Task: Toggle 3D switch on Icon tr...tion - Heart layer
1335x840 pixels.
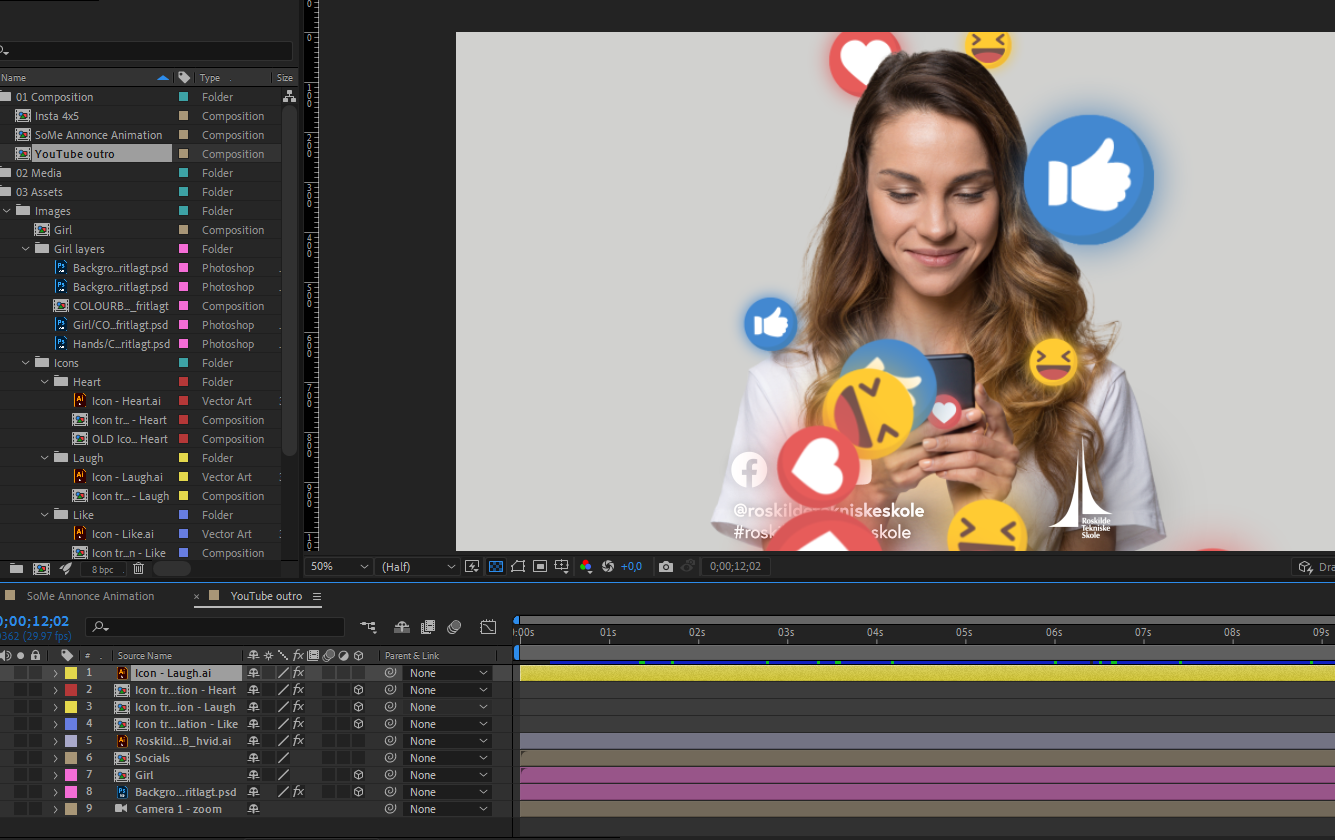Action: pos(358,690)
